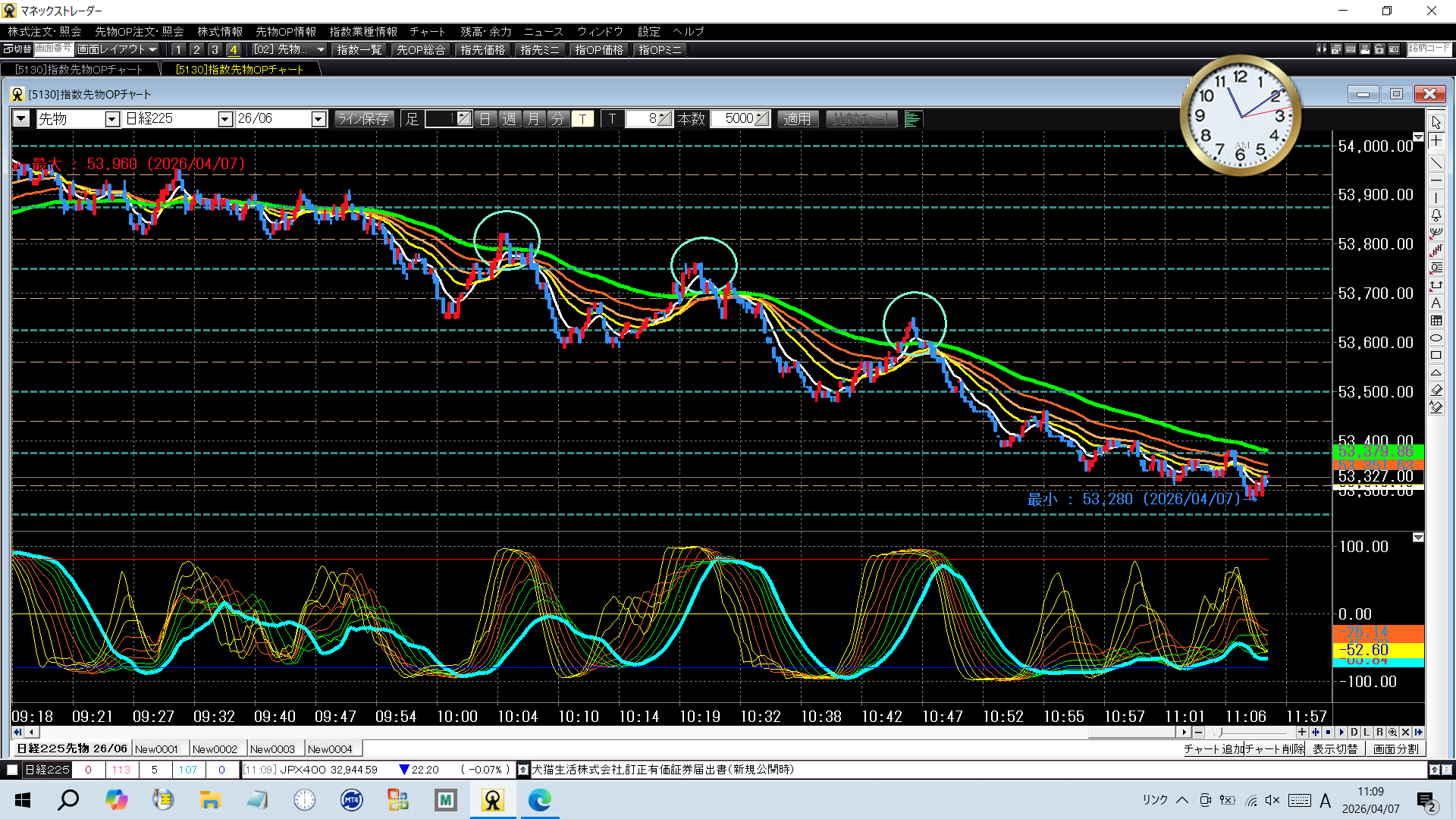
Task: Select the text annotation A tool
Action: (x=1436, y=303)
